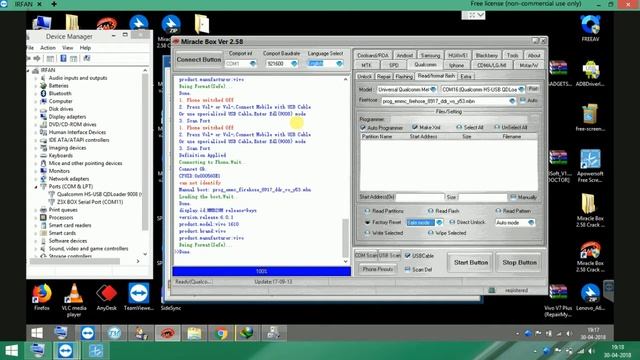Open the Unlock sub-tab
The width and height of the screenshot is (640, 360).
(x=364, y=76)
